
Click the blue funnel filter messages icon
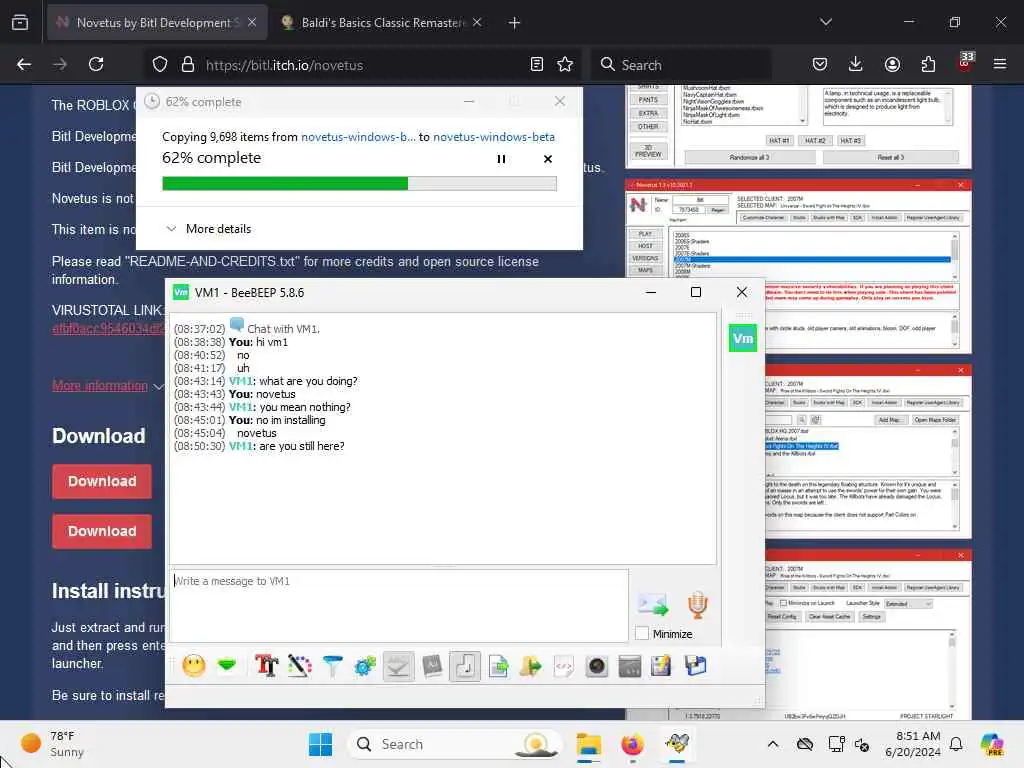(x=332, y=666)
